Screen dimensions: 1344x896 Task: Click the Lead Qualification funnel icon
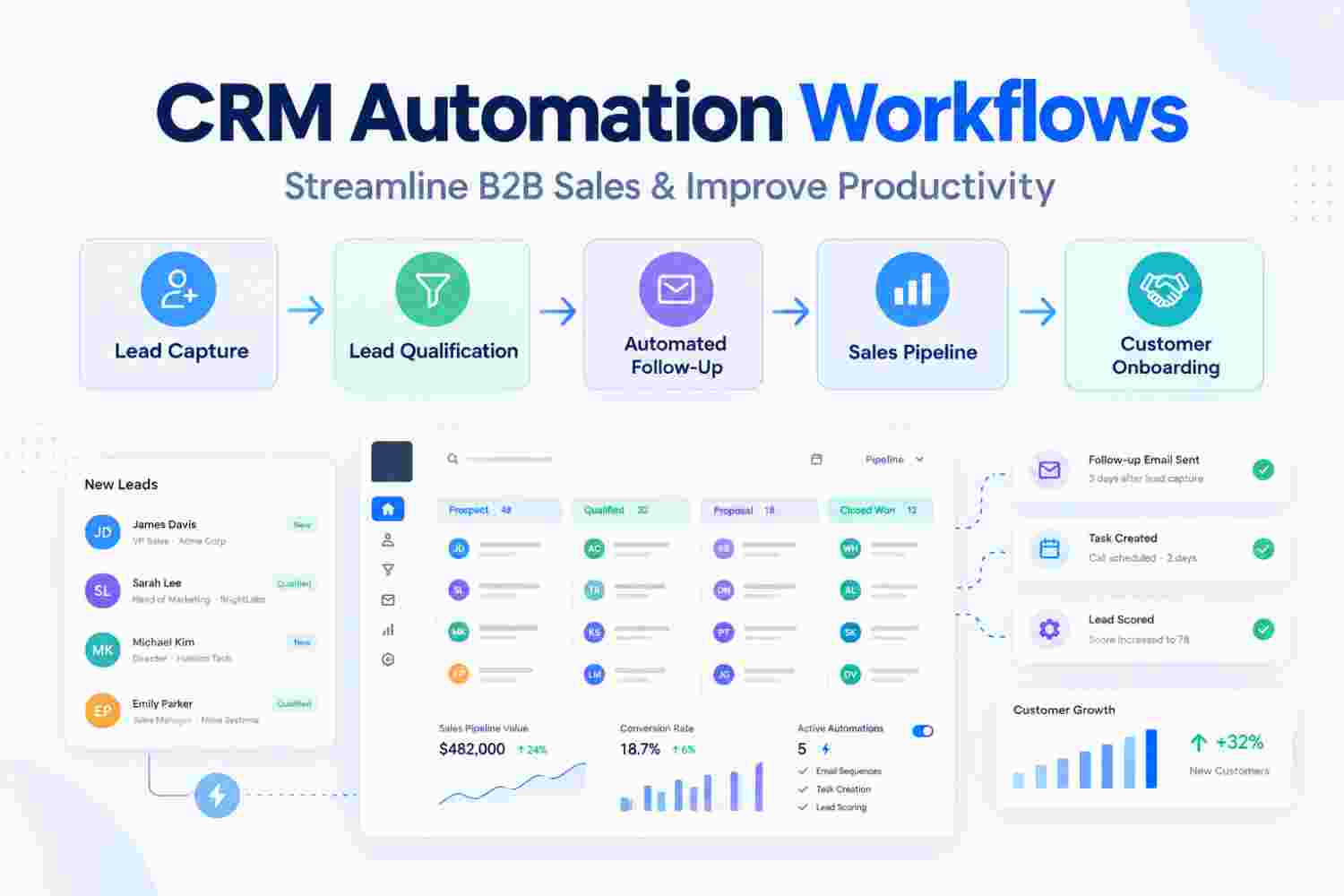click(433, 289)
